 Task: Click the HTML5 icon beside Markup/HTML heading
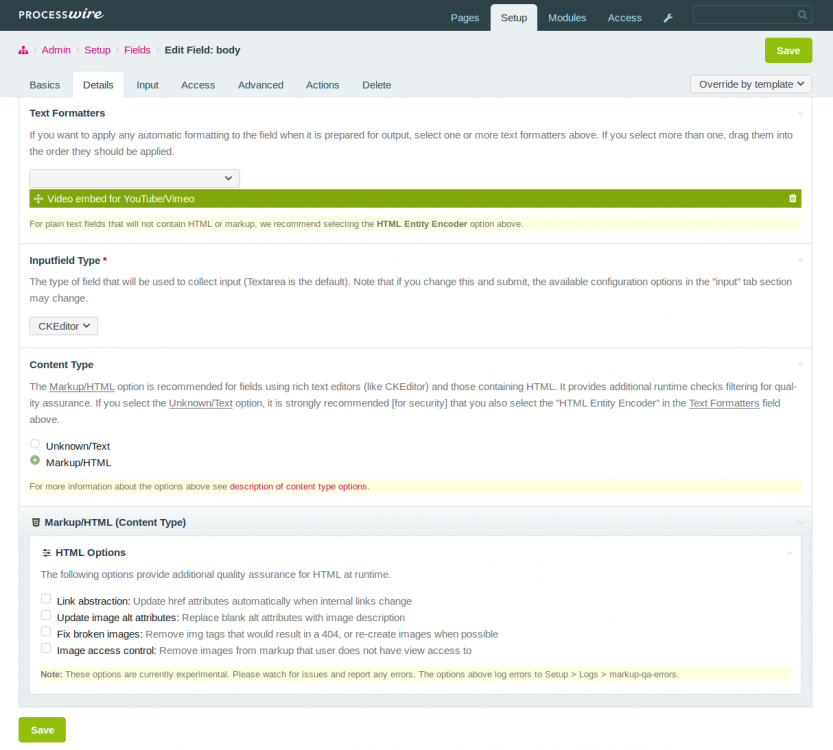pyautogui.click(x=36, y=522)
